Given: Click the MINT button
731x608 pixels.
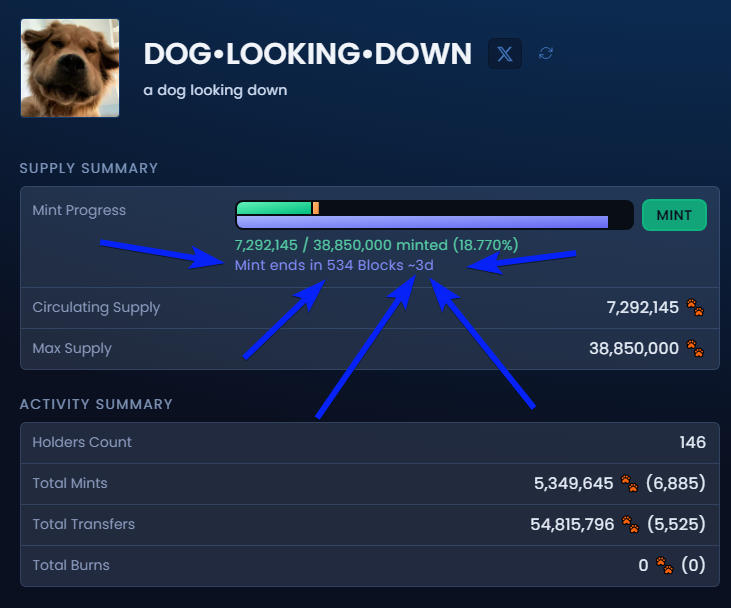Looking at the screenshot, I should (x=674, y=215).
